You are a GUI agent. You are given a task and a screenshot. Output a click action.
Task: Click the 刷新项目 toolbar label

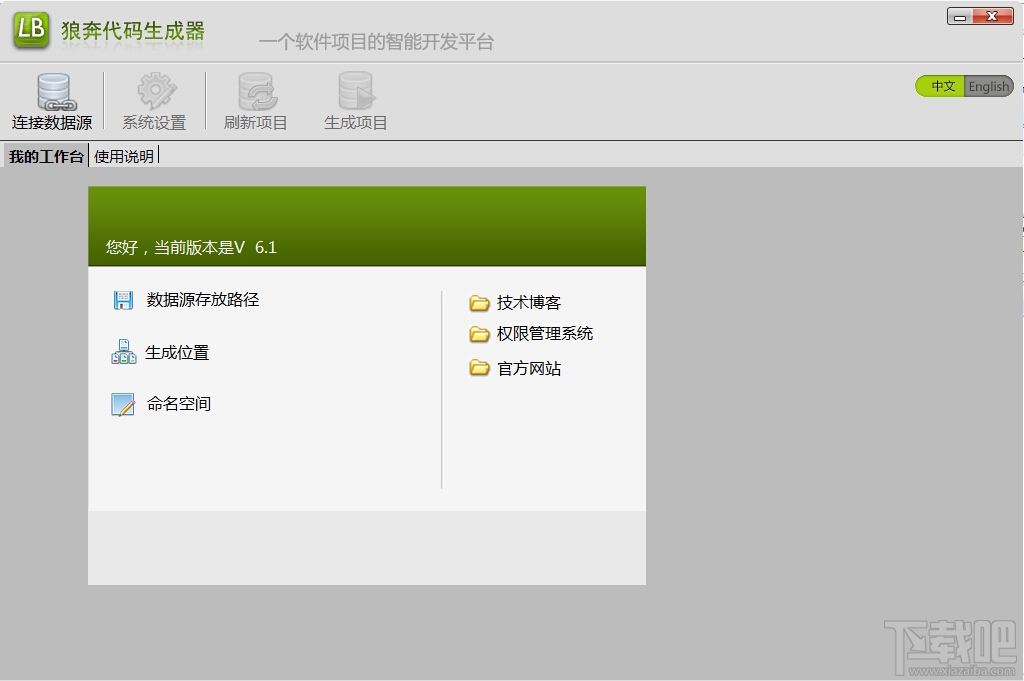255,123
